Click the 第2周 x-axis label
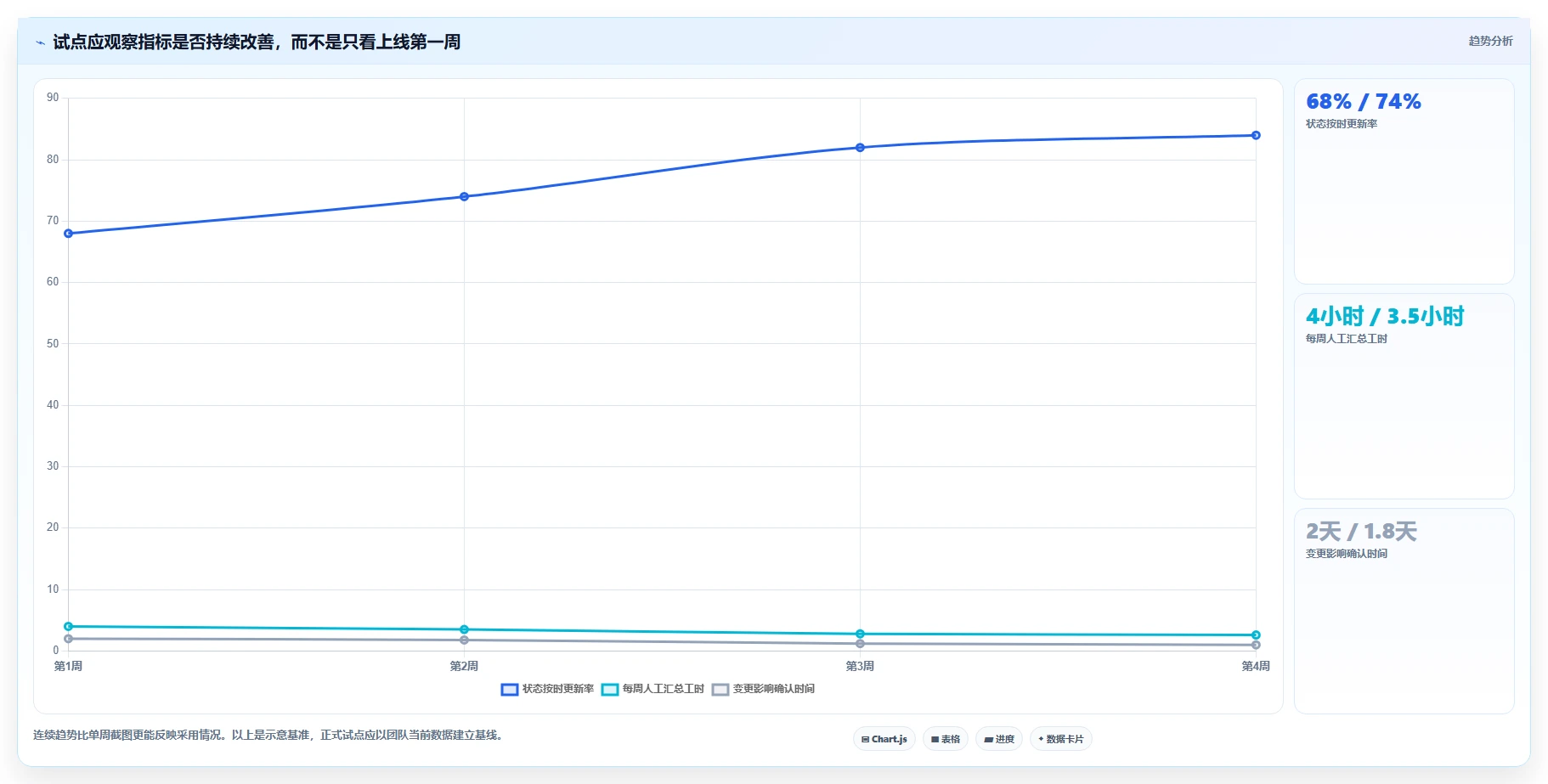1548x784 pixels. pos(464,666)
